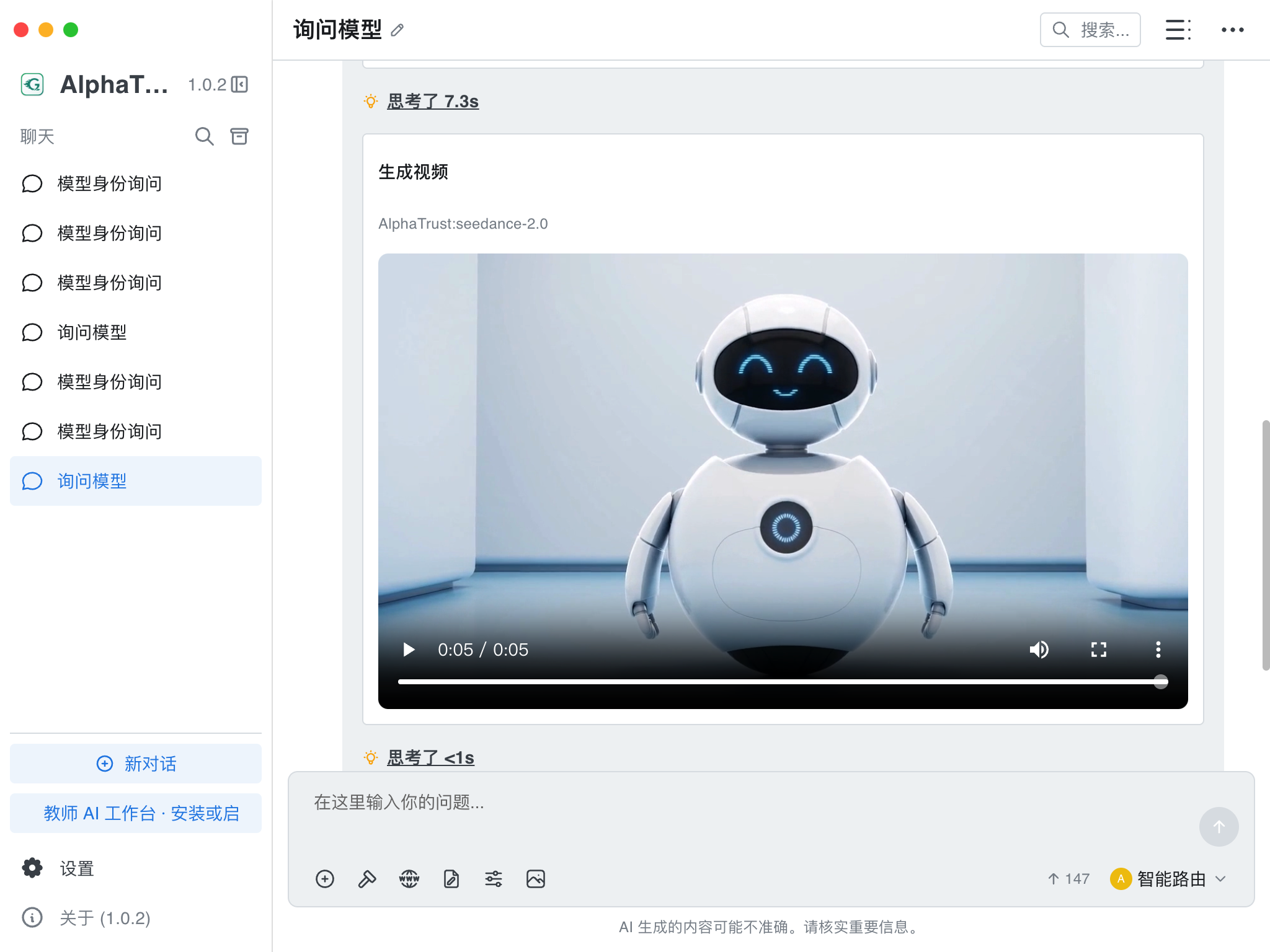The width and height of the screenshot is (1270, 952).
Task: Expand the 思考了 <1s reasoning
Action: pos(430,757)
